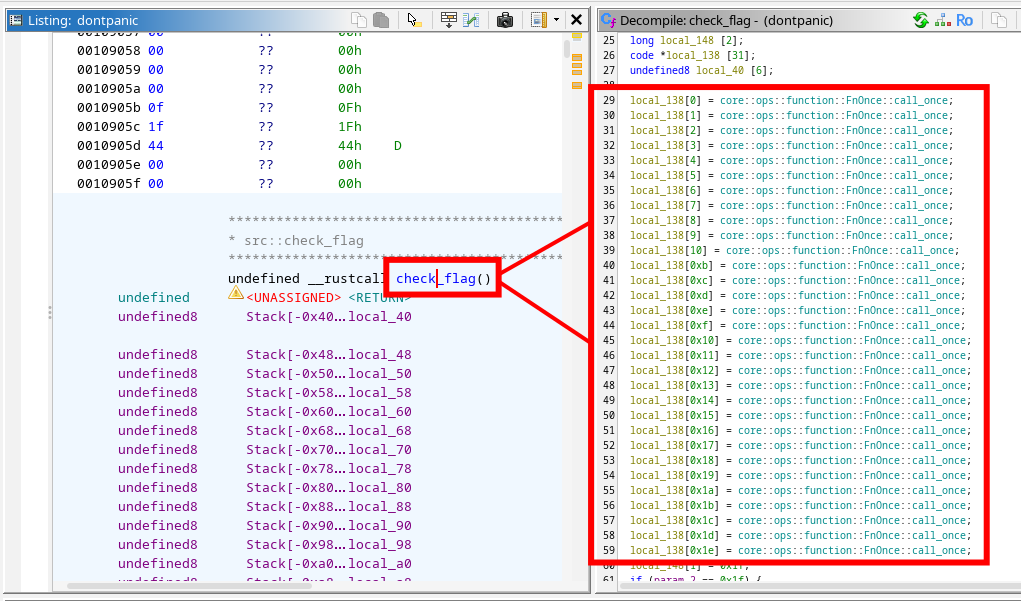1021x601 pixels.
Task: Click the Listing vertical scrollbar
Action: pyautogui.click(x=567, y=300)
